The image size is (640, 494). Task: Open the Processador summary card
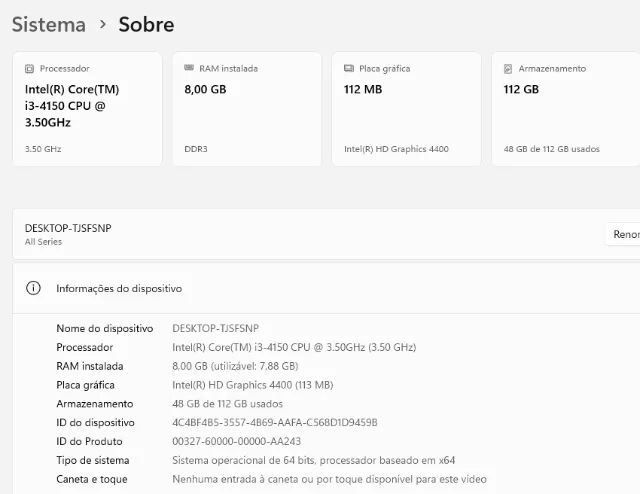(x=87, y=109)
